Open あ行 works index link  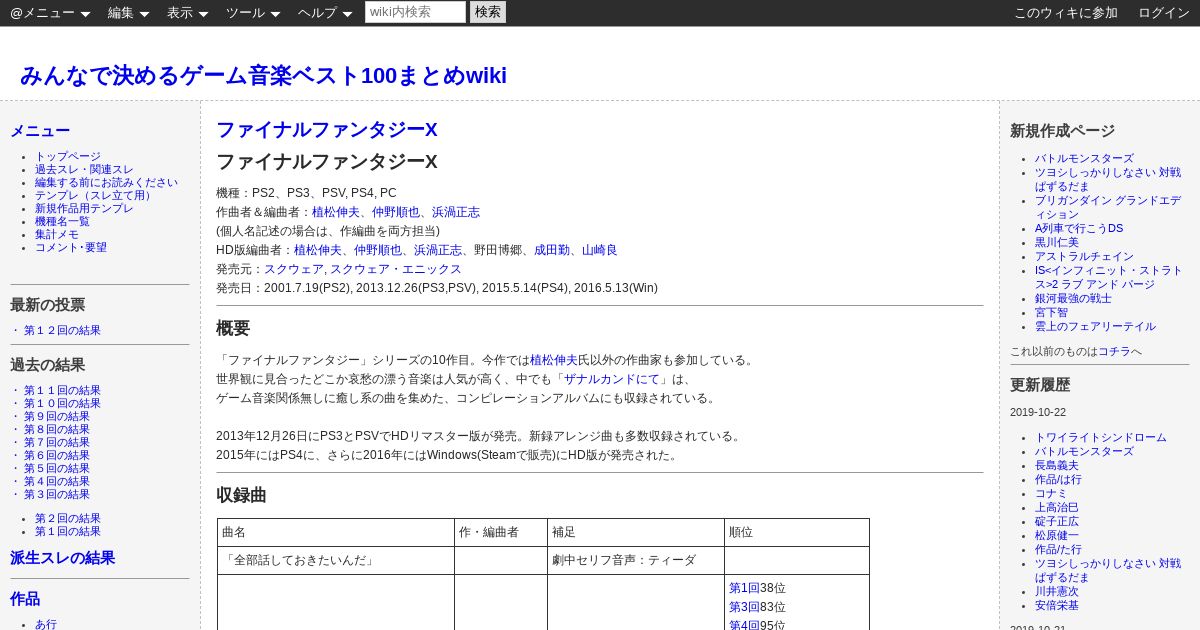coord(46,624)
